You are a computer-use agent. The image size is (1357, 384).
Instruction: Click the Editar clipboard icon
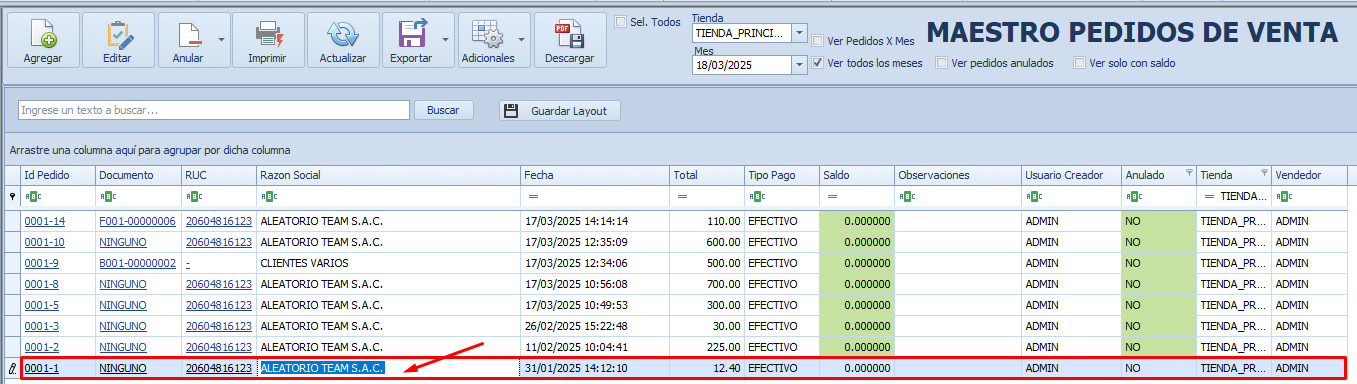118,34
